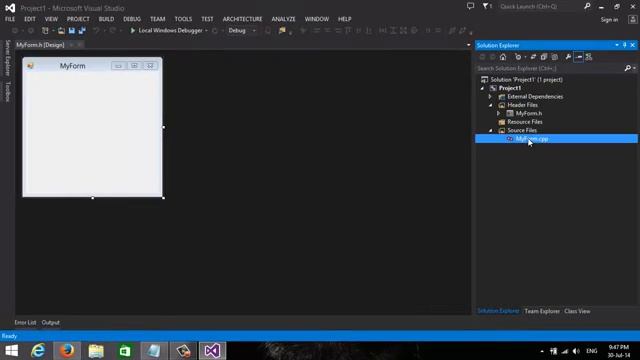Screen dimensions: 640x360
Task: Click the Solution Explorer Forward arrow icon
Action: (x=492, y=57)
